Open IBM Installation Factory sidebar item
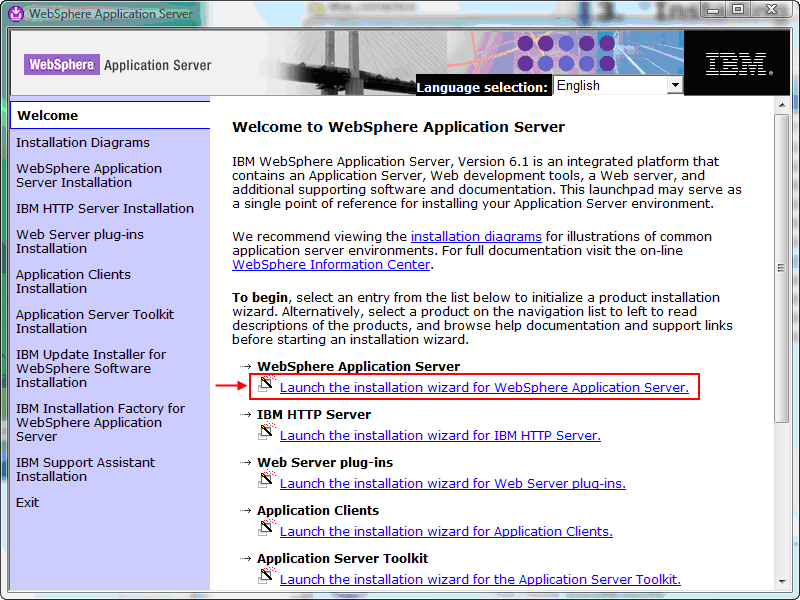This screenshot has width=800, height=600. tap(100, 422)
